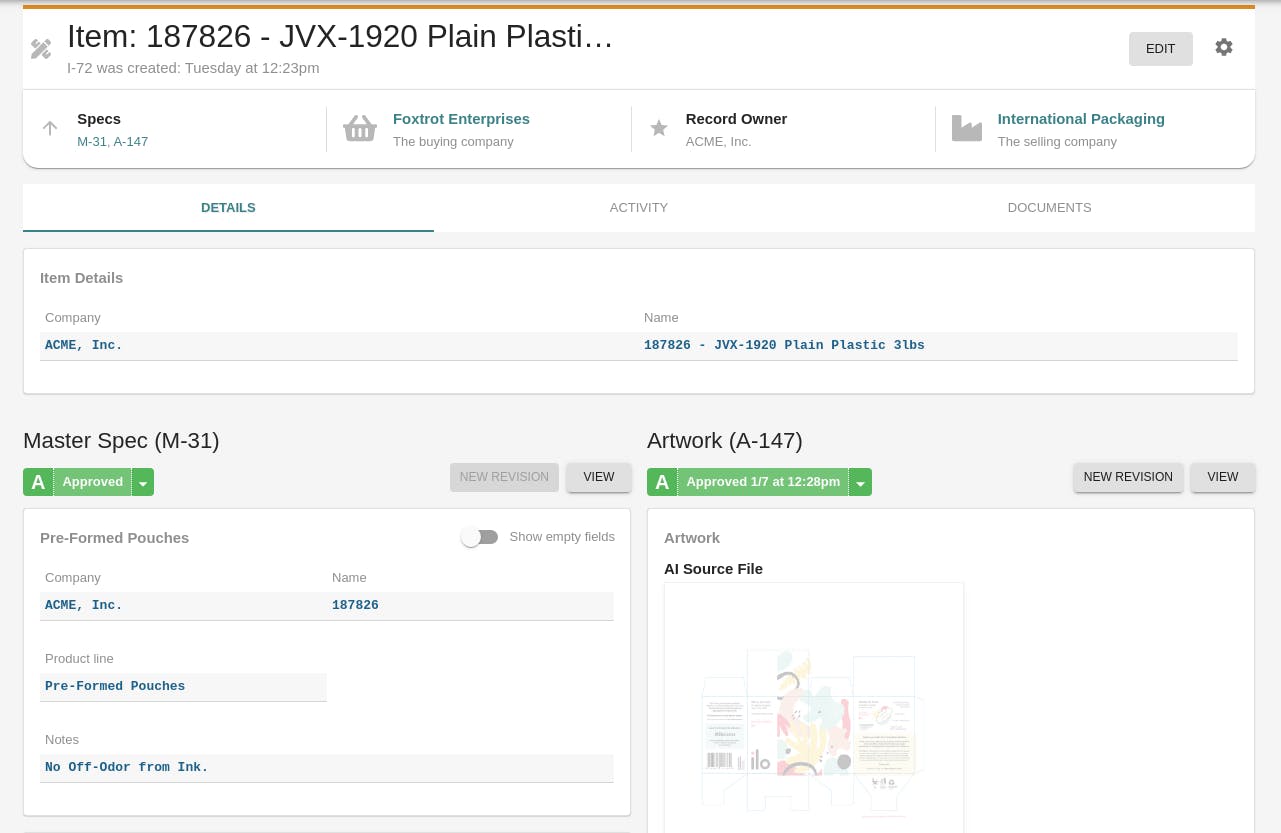
Task: Click the item tools icon beside title
Action: (41, 49)
